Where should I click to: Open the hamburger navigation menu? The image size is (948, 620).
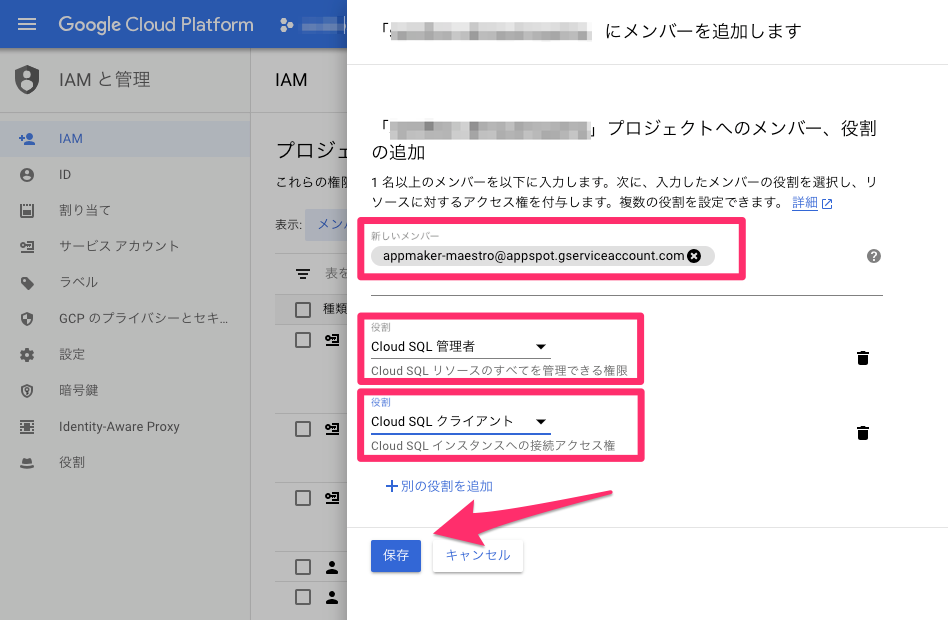(27, 24)
